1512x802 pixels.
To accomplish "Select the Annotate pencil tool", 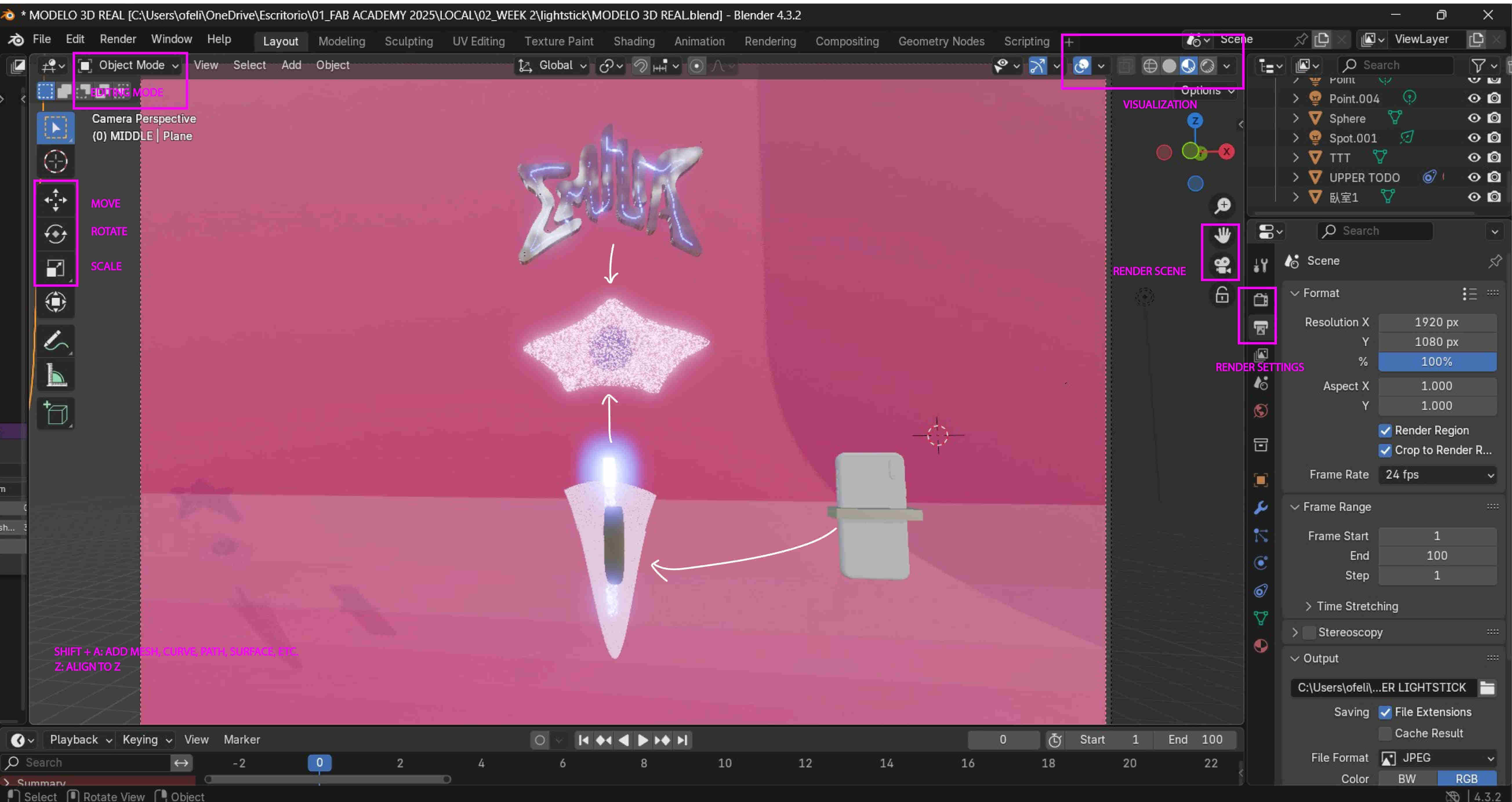I will [56, 340].
